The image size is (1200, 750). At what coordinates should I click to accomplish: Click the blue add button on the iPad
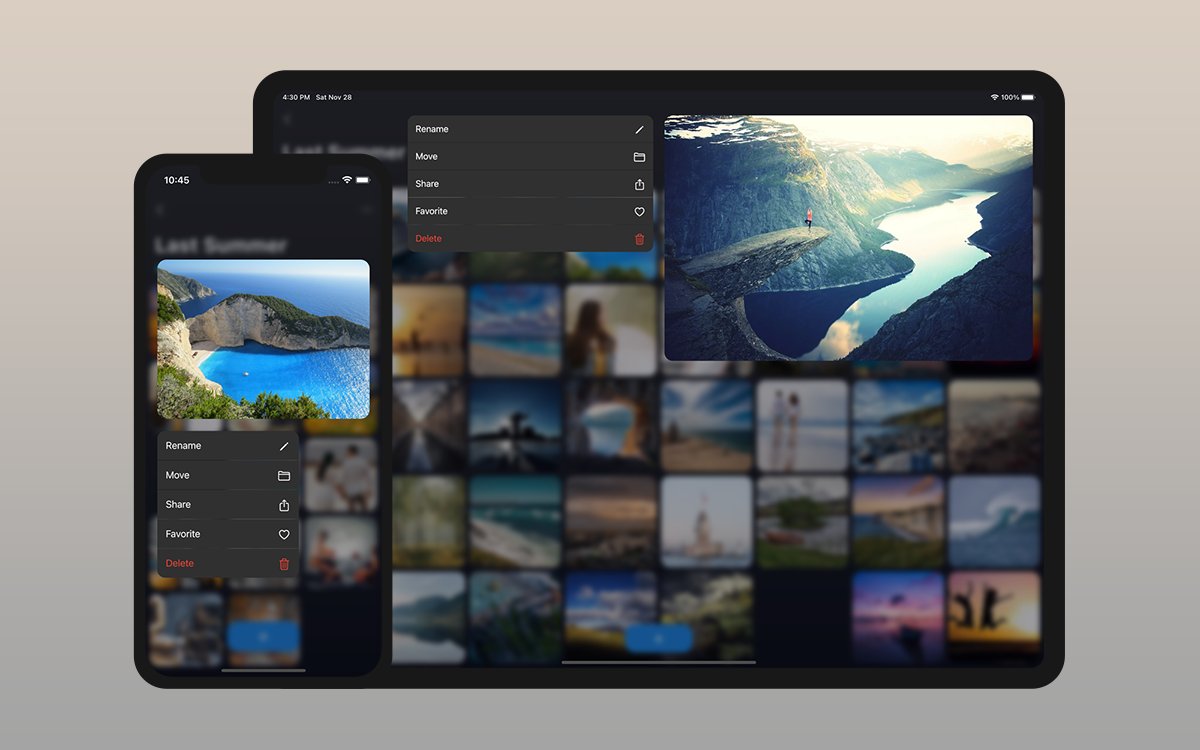[x=659, y=639]
